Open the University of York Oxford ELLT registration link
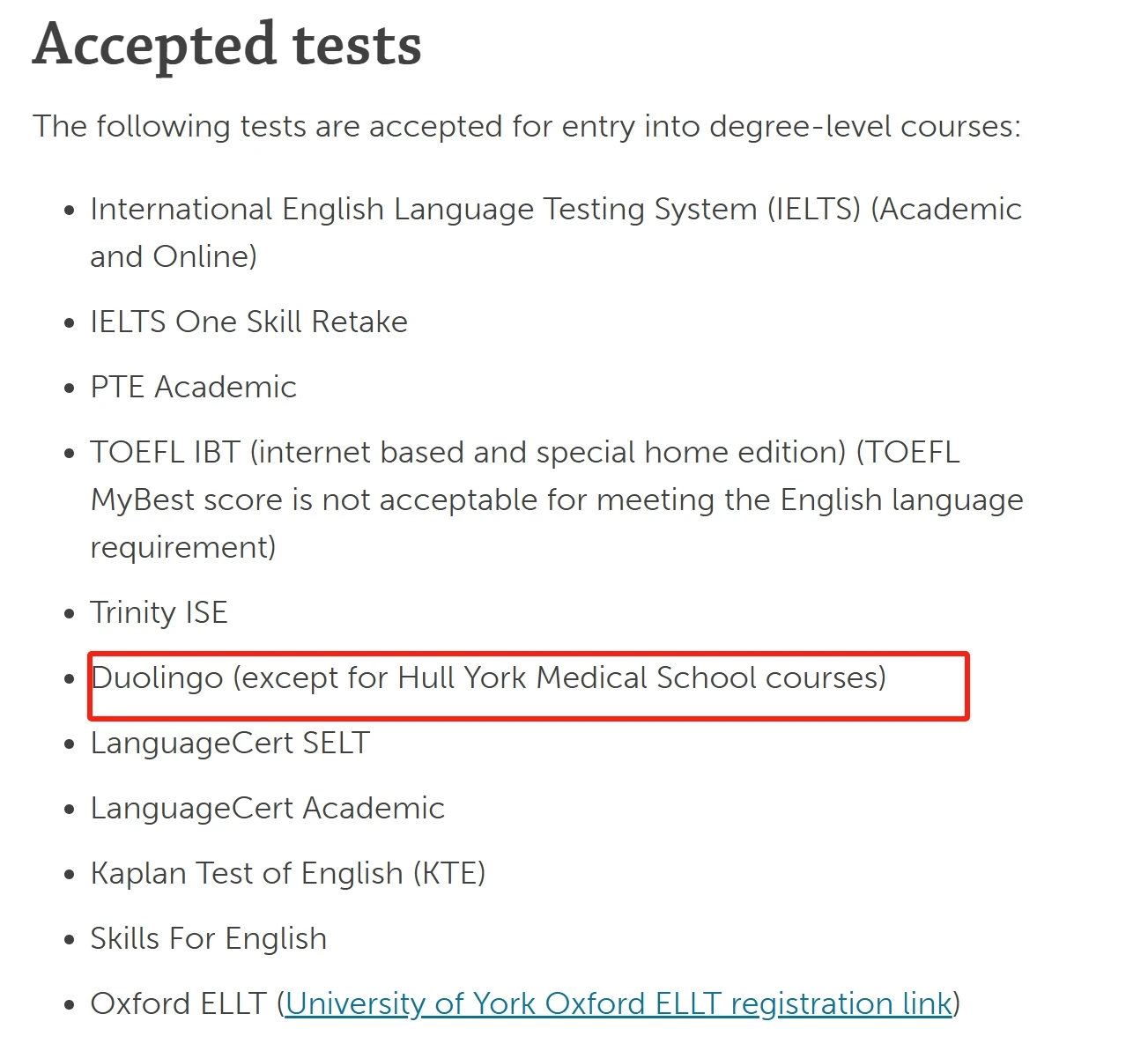This screenshot has width=1148, height=1051. tap(618, 1003)
